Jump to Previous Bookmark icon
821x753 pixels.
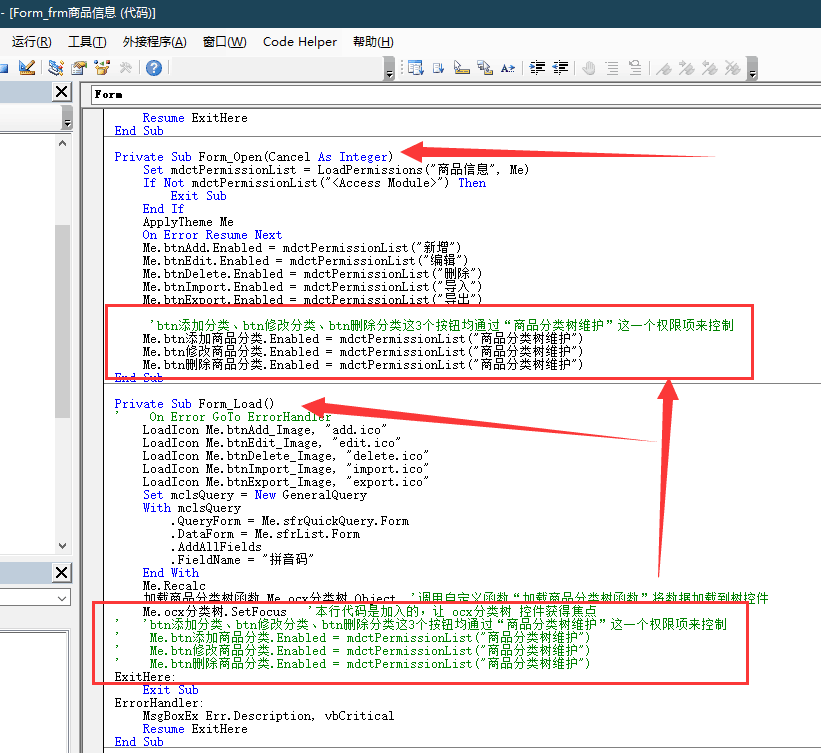click(710, 68)
